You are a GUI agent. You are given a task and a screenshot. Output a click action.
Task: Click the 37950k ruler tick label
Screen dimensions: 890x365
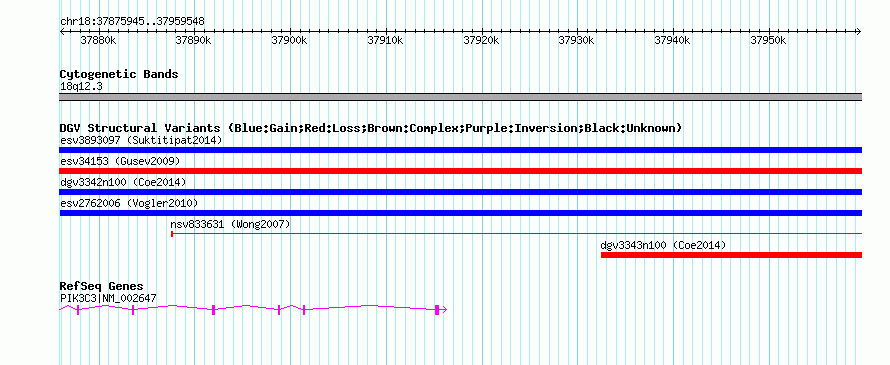point(769,40)
